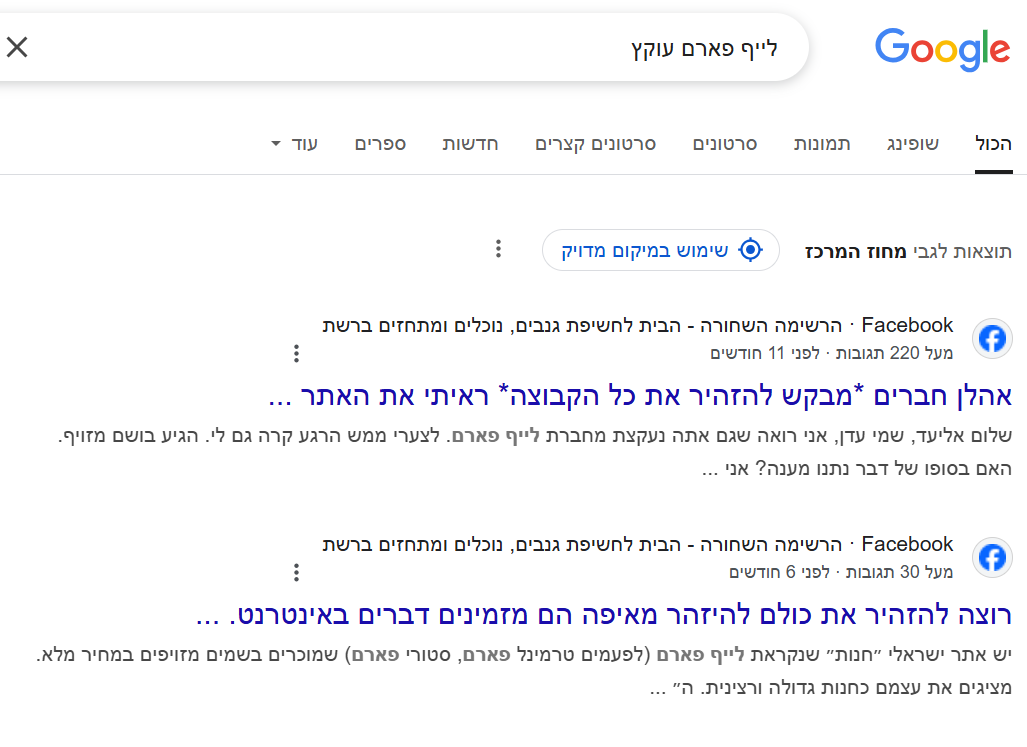Click the snippet beginning יש אתר ישראלי
Image resolution: width=1027 pixels, height=747 pixels.
[524, 671]
